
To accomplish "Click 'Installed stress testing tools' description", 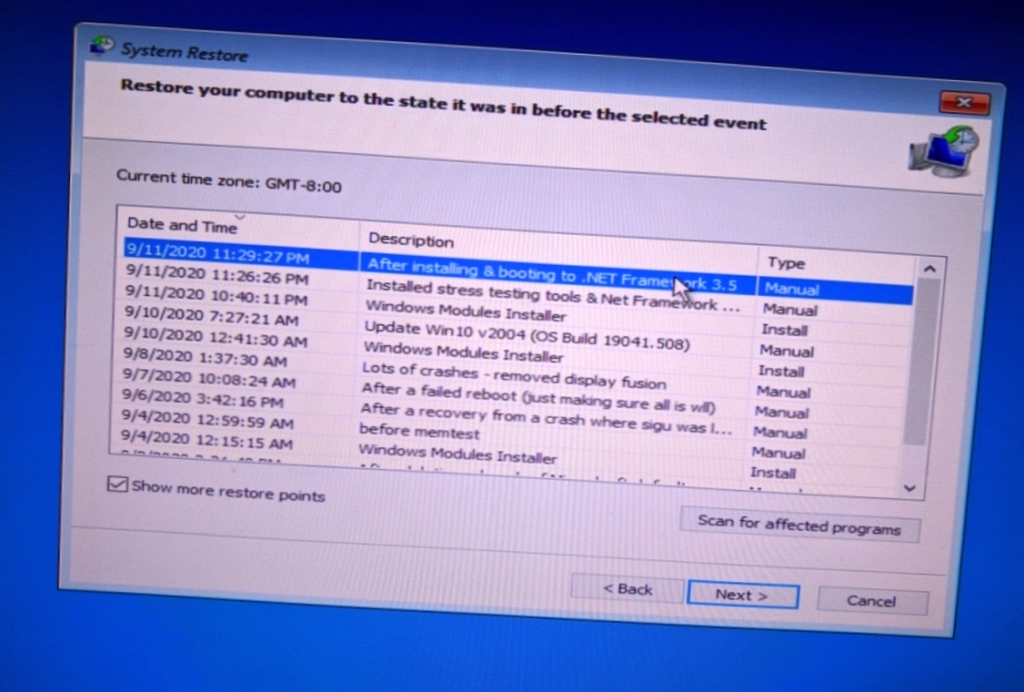I will pyautogui.click(x=552, y=296).
